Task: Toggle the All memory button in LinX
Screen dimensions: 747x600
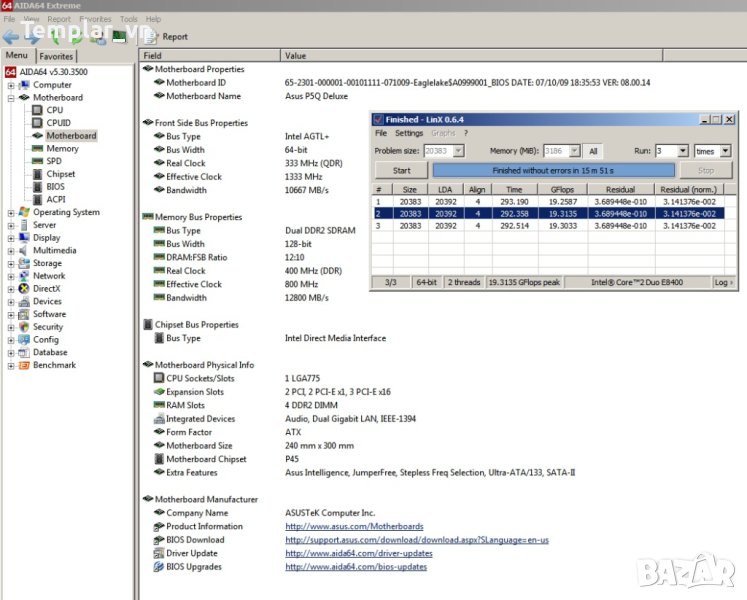Action: (593, 151)
